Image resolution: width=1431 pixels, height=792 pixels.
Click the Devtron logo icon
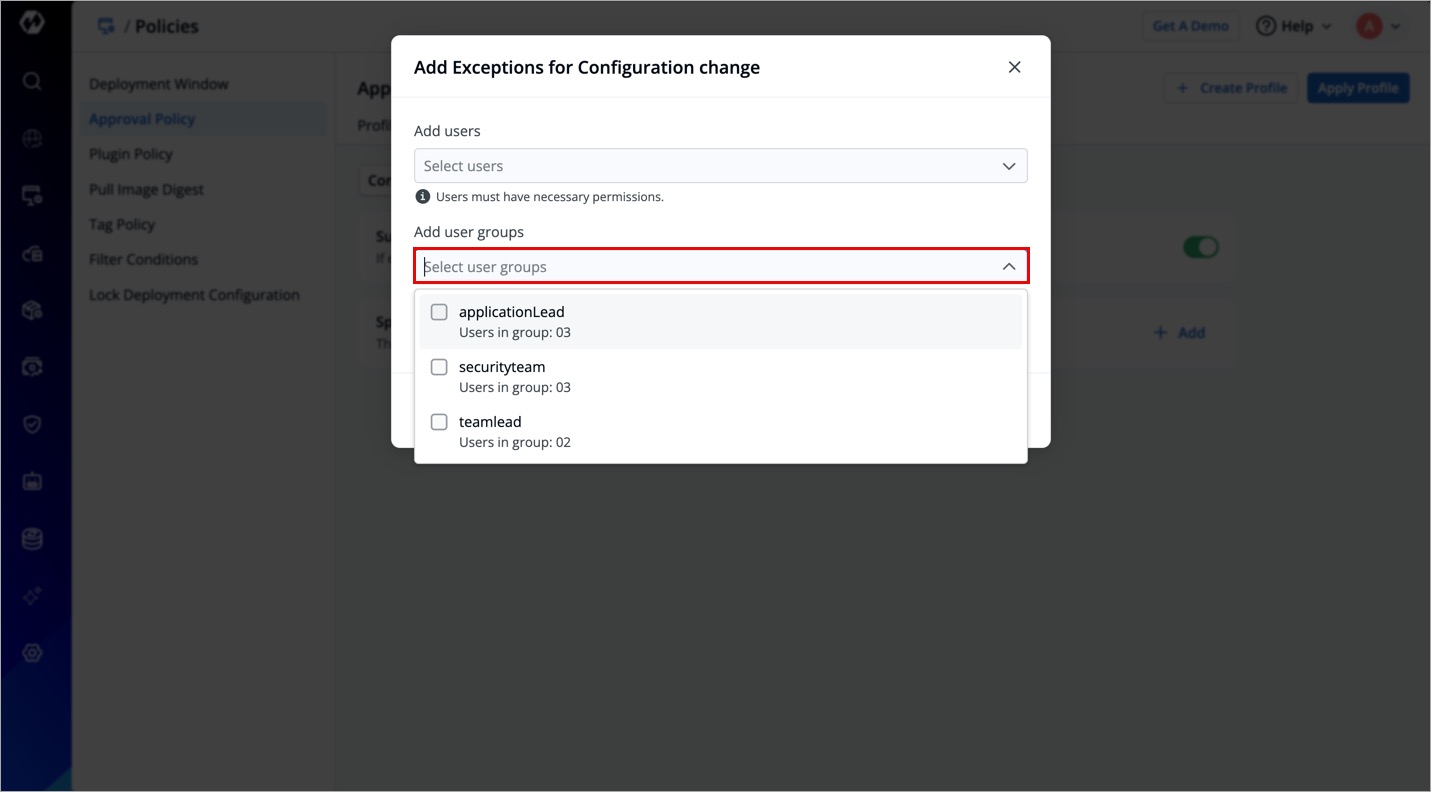pyautogui.click(x=32, y=26)
